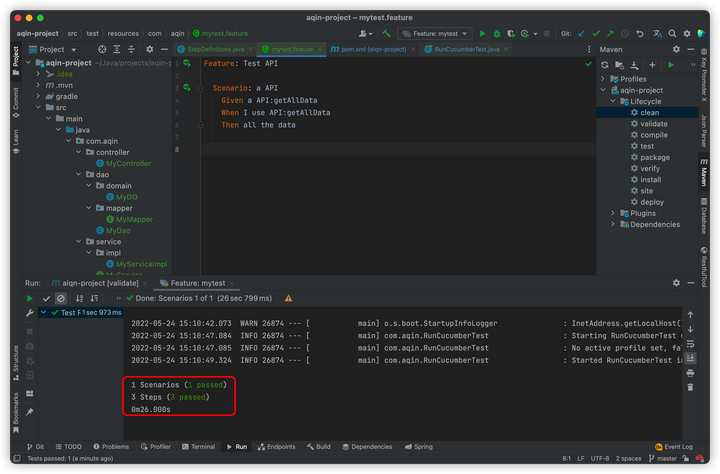Viewport: 720px width, 474px height.
Task: Expand the gradle folder in project tree
Action: pos(39,96)
